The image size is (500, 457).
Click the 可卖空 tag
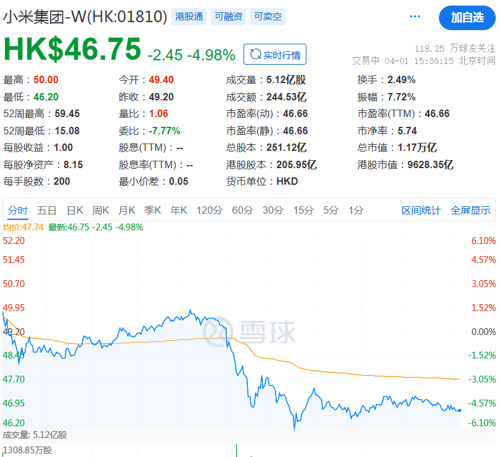pyautogui.click(x=268, y=16)
